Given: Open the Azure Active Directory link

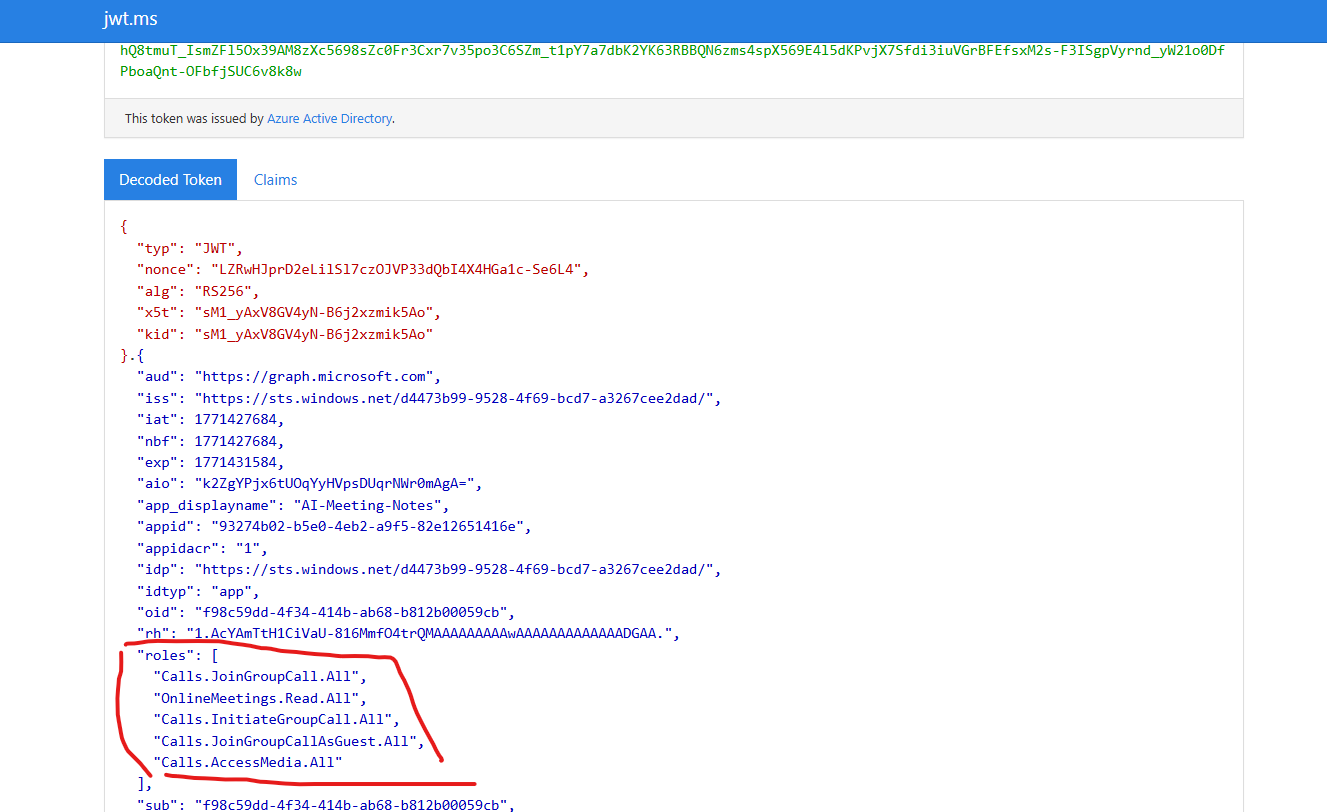Looking at the screenshot, I should point(329,118).
